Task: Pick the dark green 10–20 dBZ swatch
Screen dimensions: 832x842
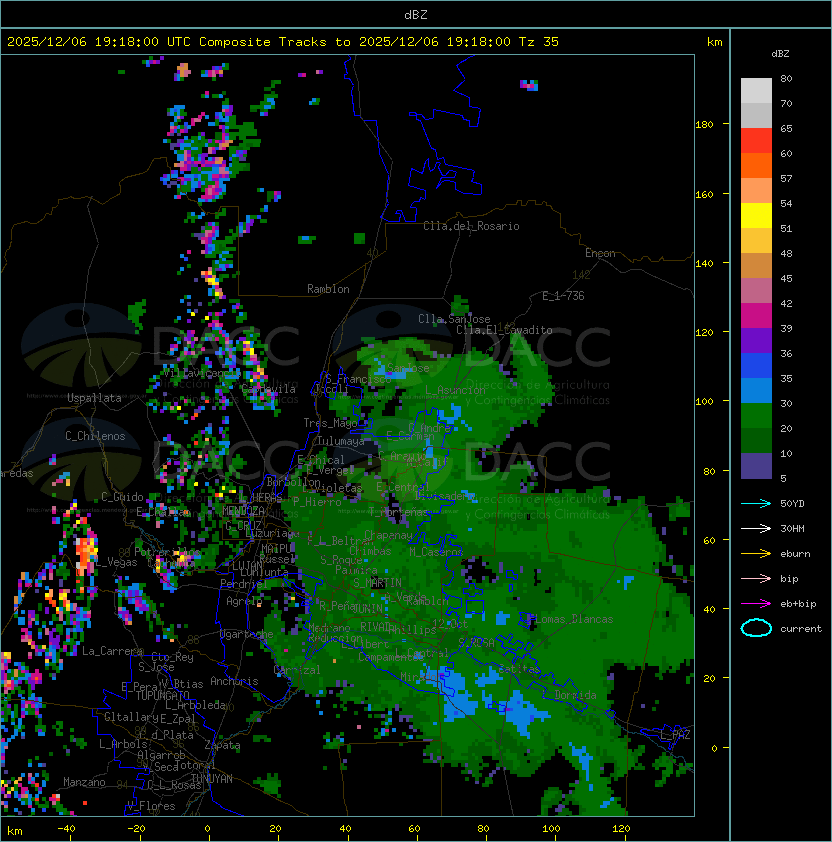Action: click(x=756, y=440)
